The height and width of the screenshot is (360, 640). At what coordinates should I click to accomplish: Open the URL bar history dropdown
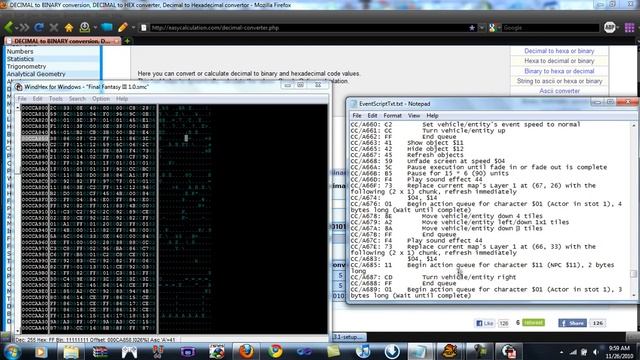coord(482,28)
